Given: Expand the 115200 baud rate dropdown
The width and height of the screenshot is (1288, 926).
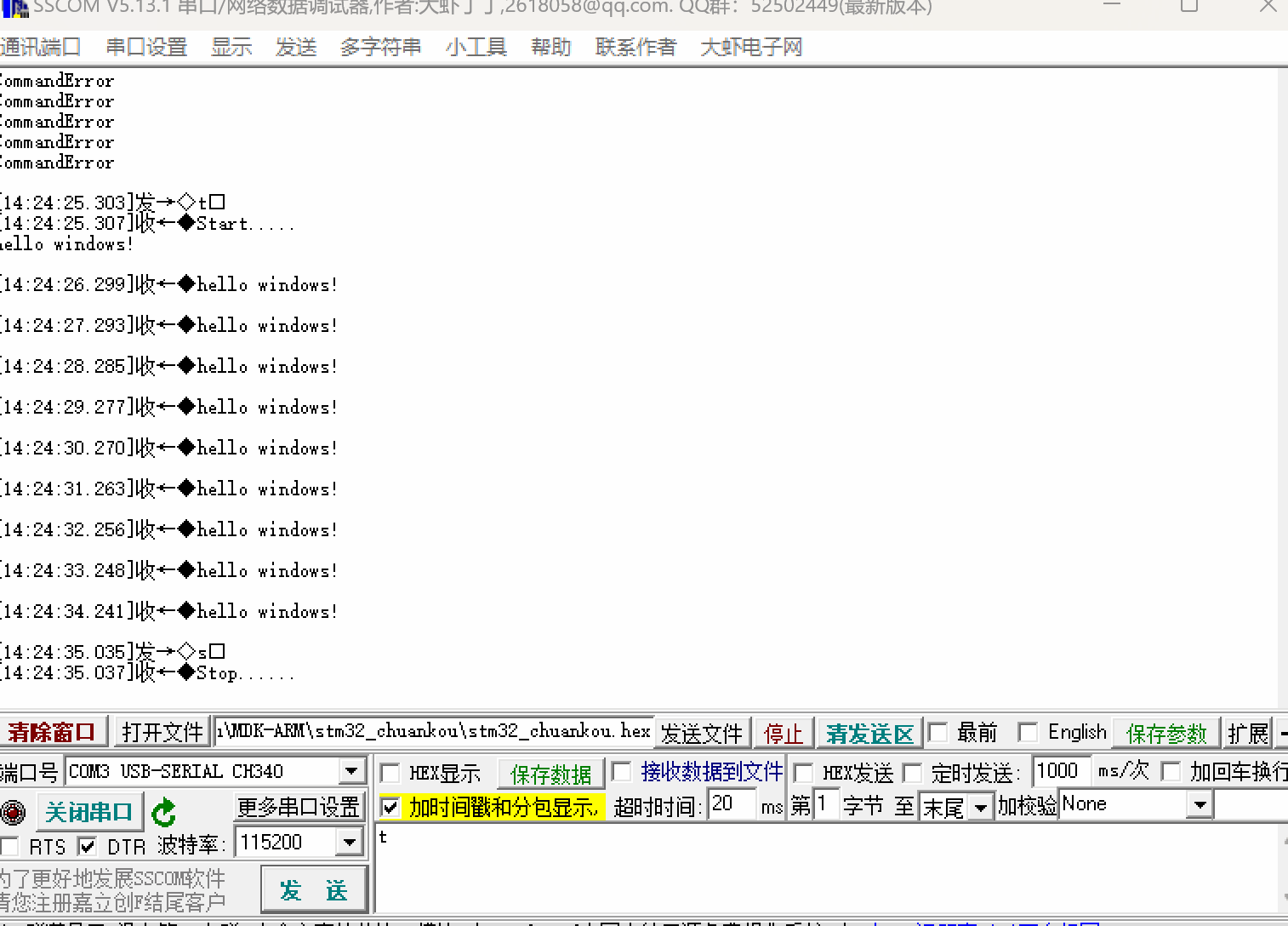Looking at the screenshot, I should (x=350, y=843).
